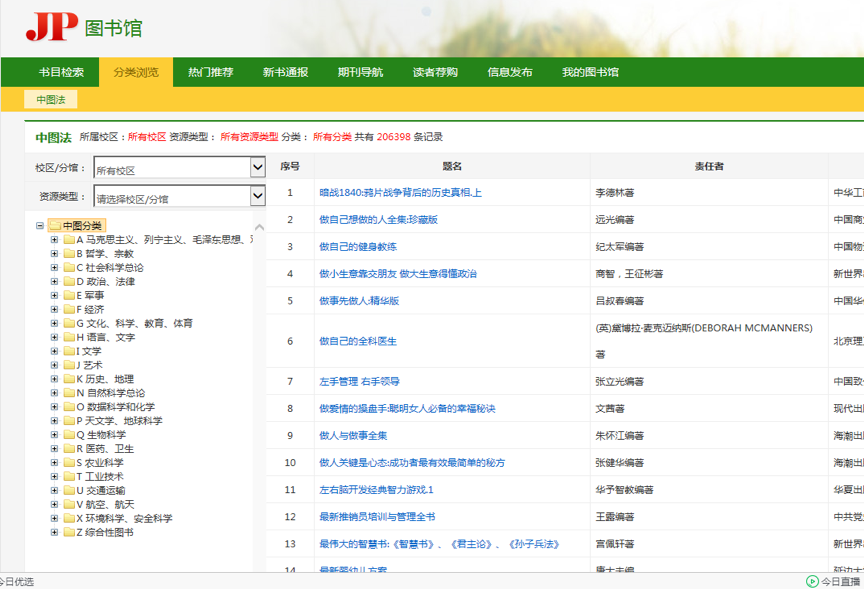Select the 中图法 sub-tab
864x589 pixels.
coord(51,99)
